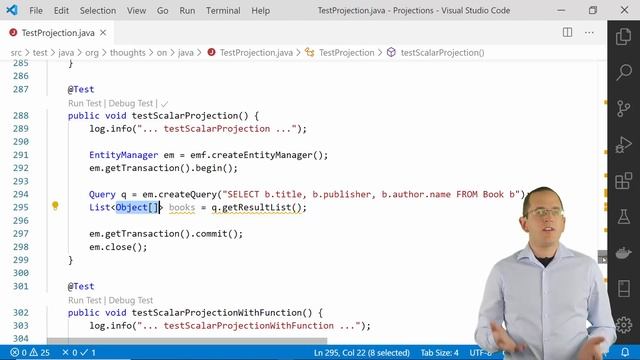
Task: Click Run Test above testScalarProjectionWithFunction
Action: pyautogui.click(x=84, y=300)
